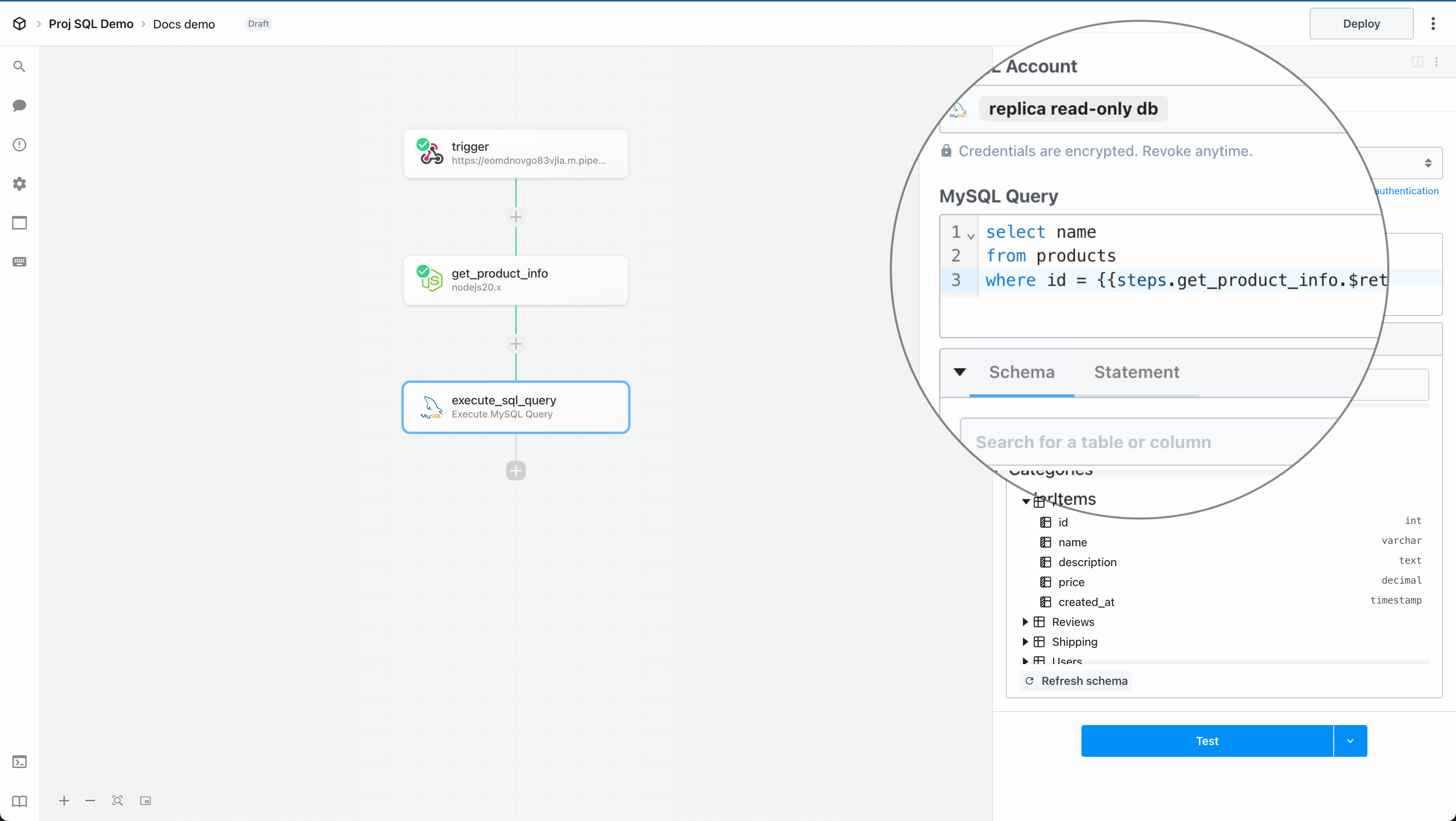1456x821 pixels.
Task: Select the execute_sql_query step node
Action: [x=516, y=407]
